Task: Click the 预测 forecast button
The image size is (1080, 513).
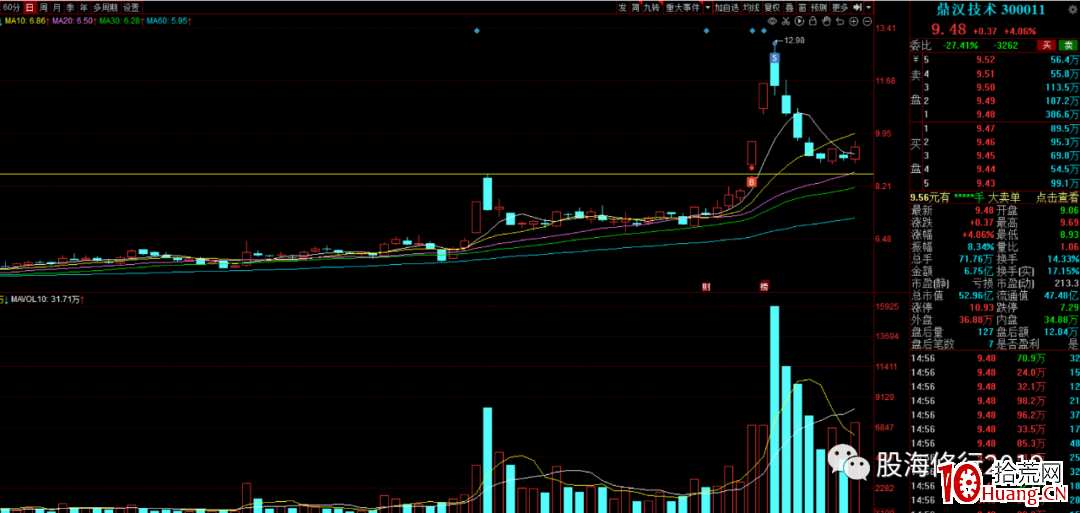Action: [x=819, y=8]
